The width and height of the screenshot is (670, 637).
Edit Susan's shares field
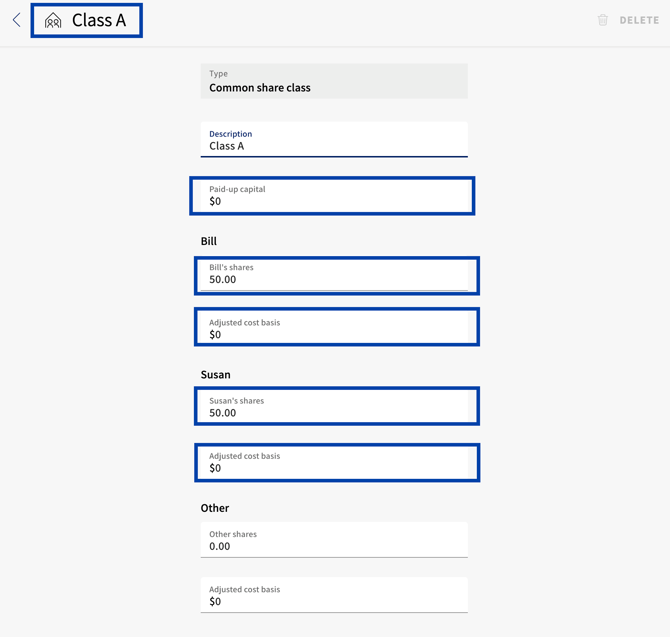click(334, 407)
